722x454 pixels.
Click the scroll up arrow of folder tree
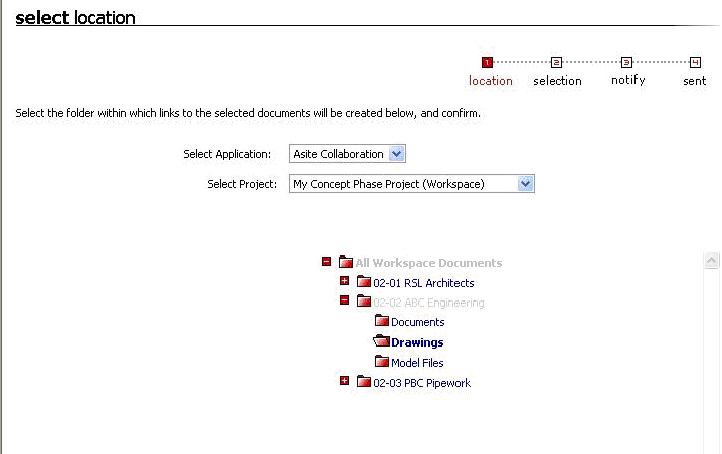pos(711,261)
